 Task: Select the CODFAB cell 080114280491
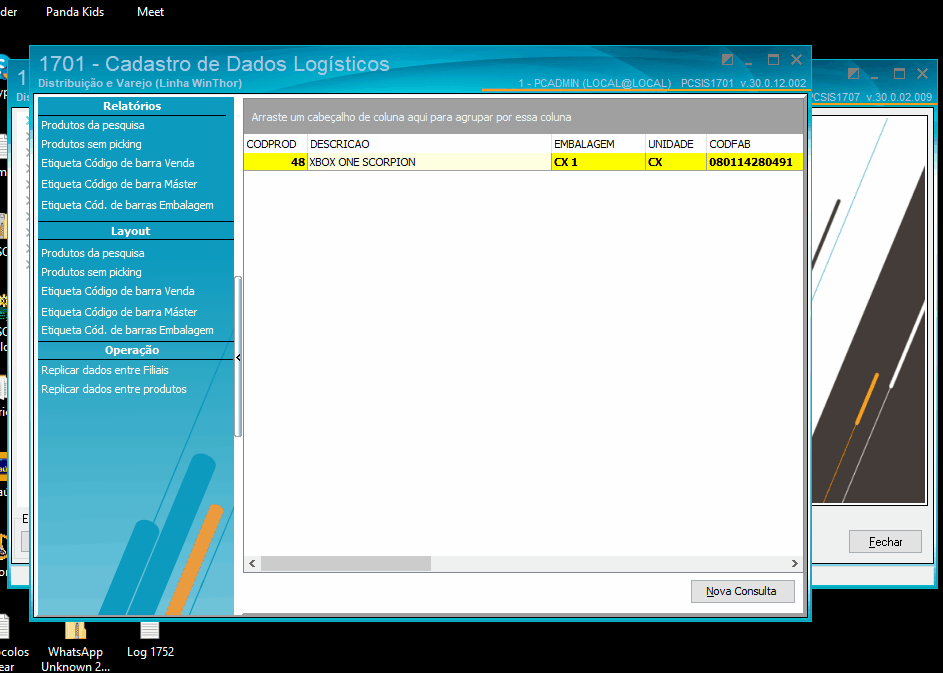[x=755, y=162]
